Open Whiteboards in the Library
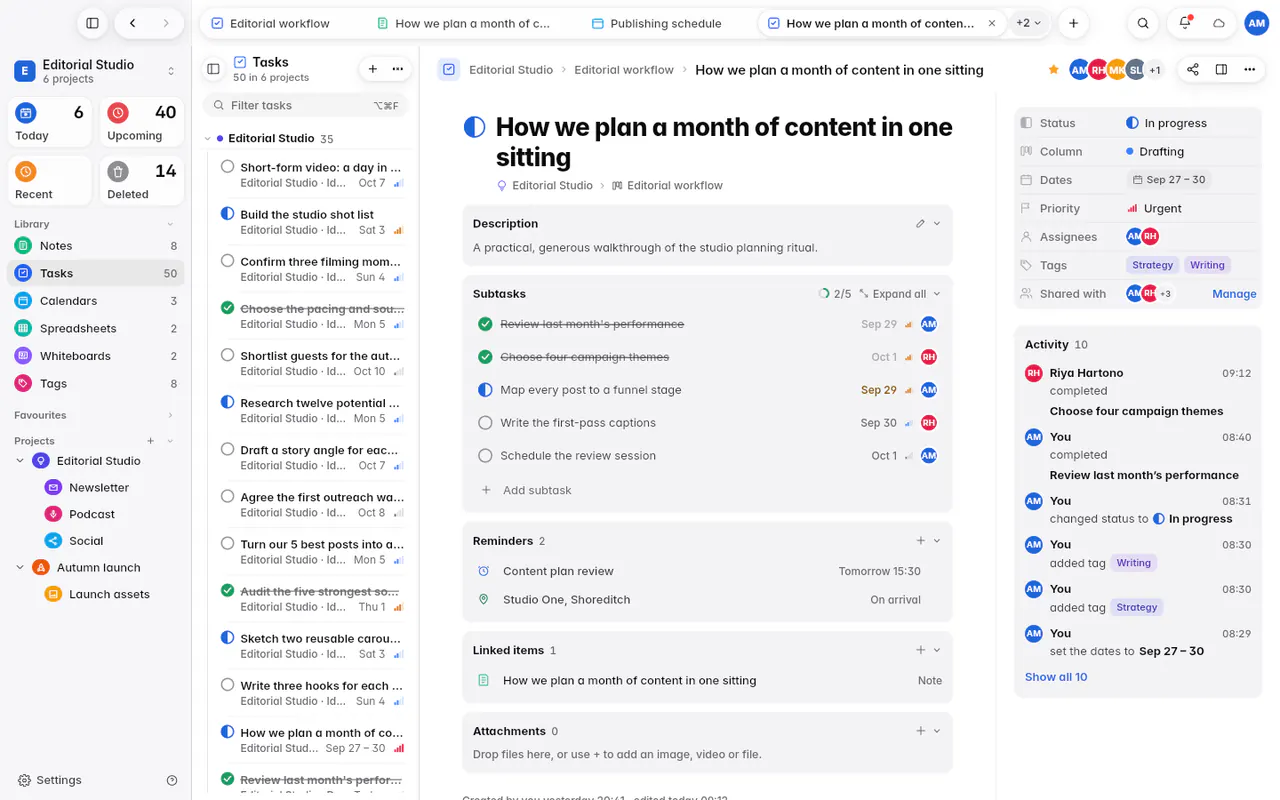Image resolution: width=1280 pixels, height=800 pixels. click(x=96, y=356)
